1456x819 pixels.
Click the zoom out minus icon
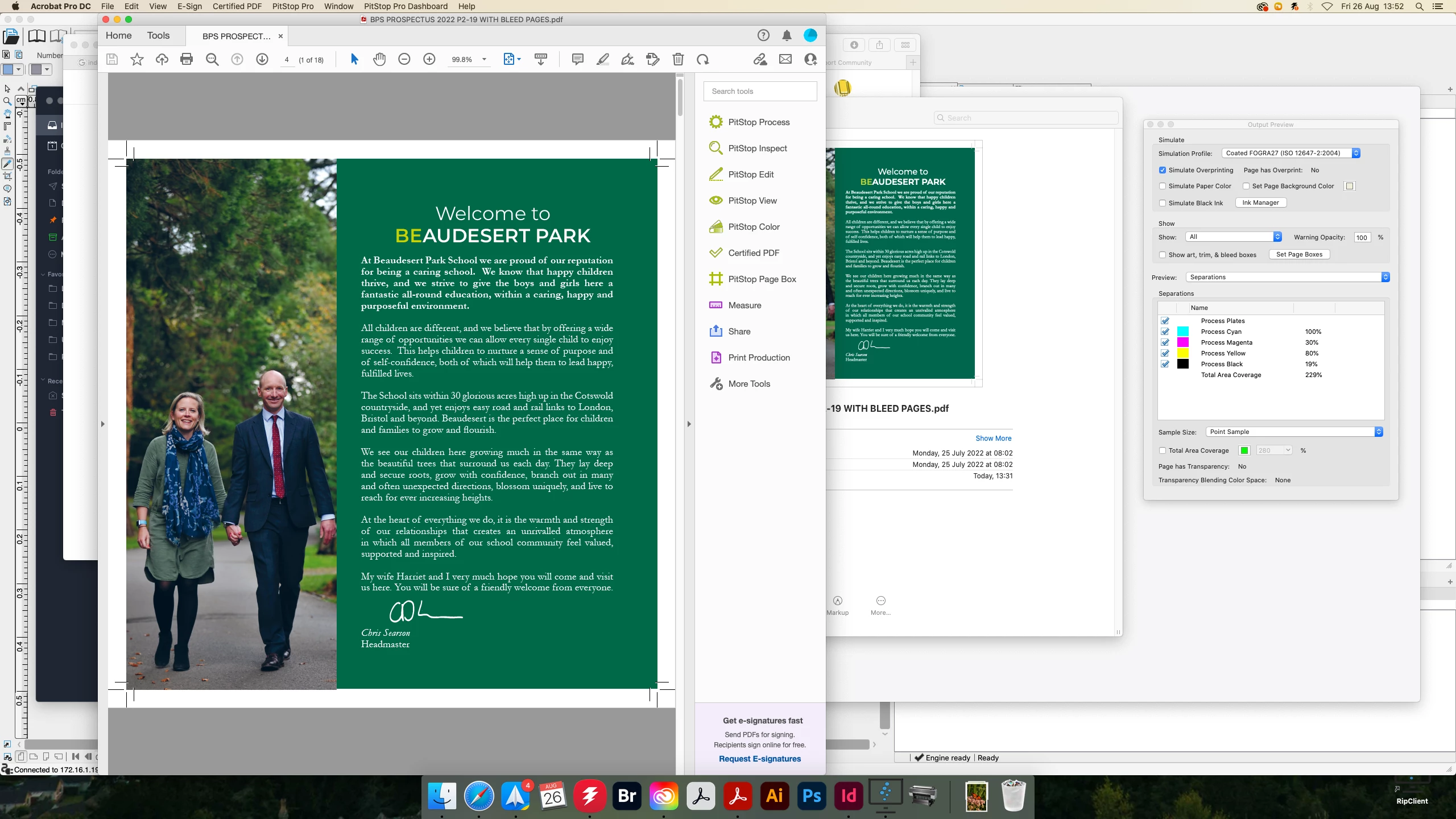pyautogui.click(x=404, y=59)
